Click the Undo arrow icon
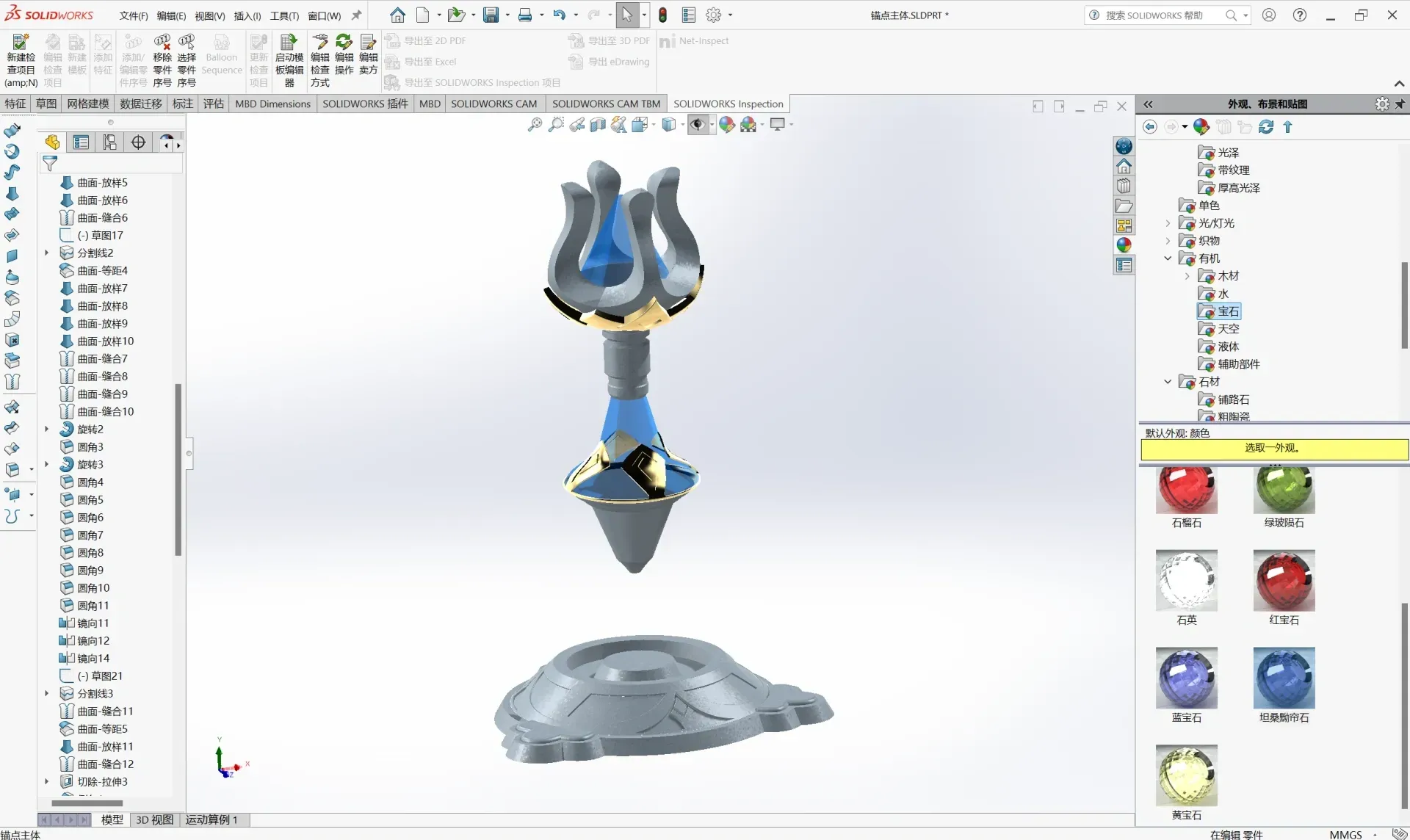1410x840 pixels. click(560, 15)
